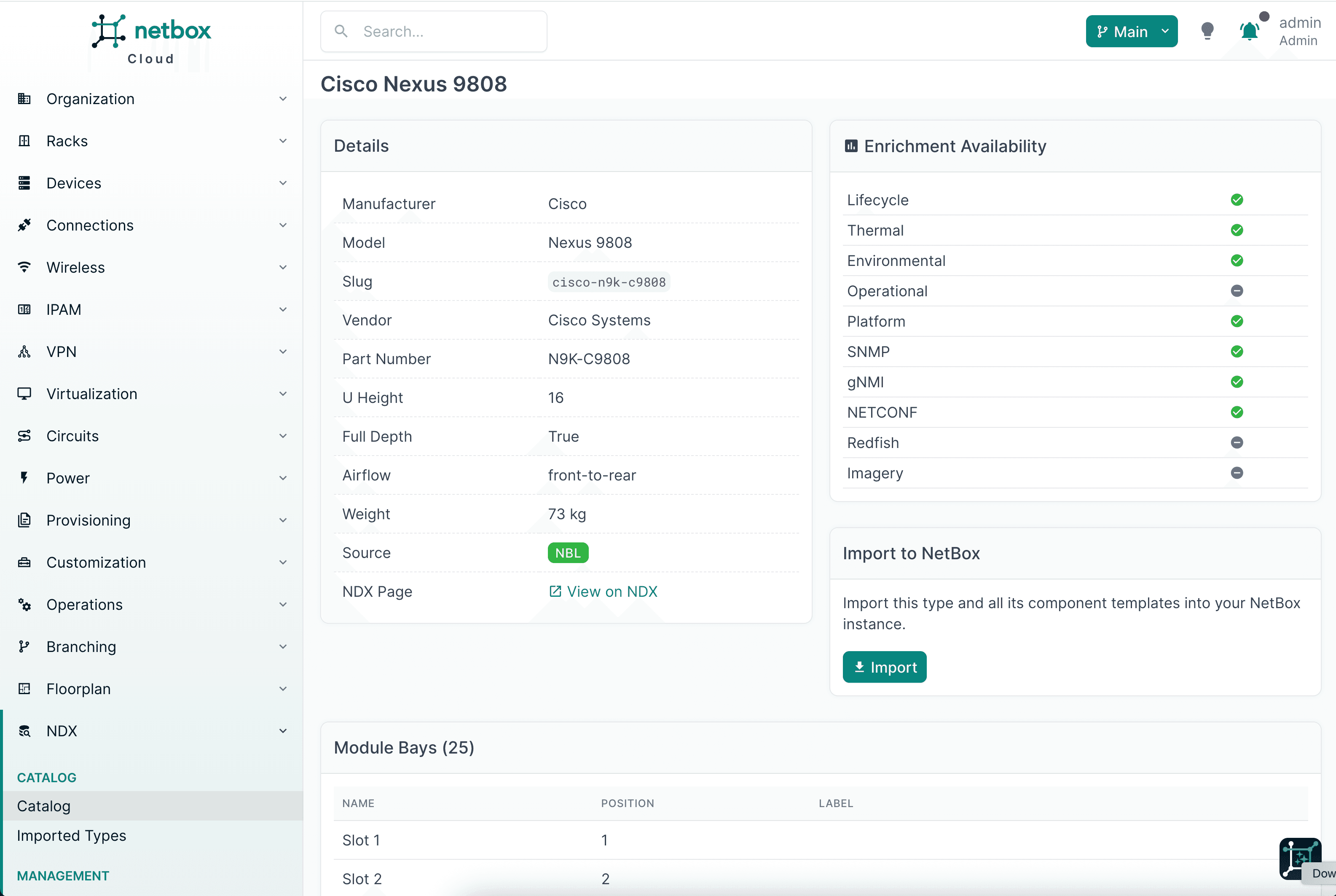Screen dimensions: 1336x896
Task: Click the NDX database search icon
Action: (x=24, y=731)
